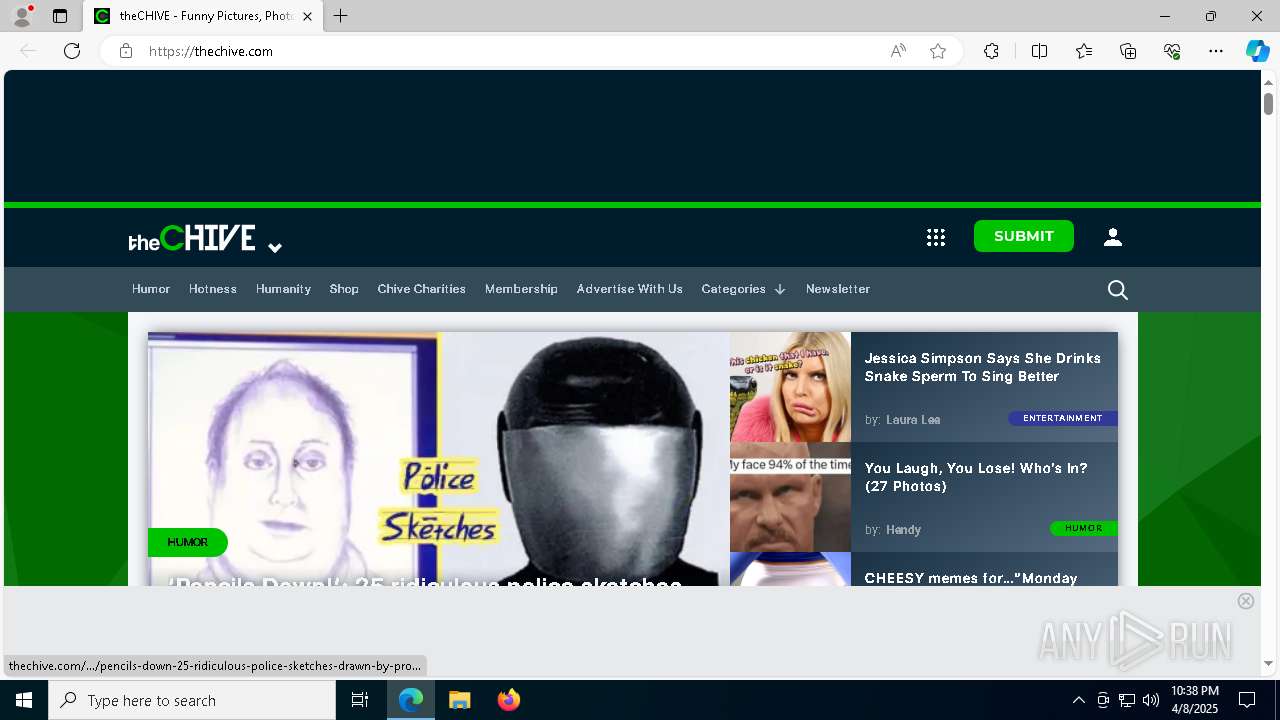
Task: Close the theCHIVE browser tab
Action: point(307,16)
